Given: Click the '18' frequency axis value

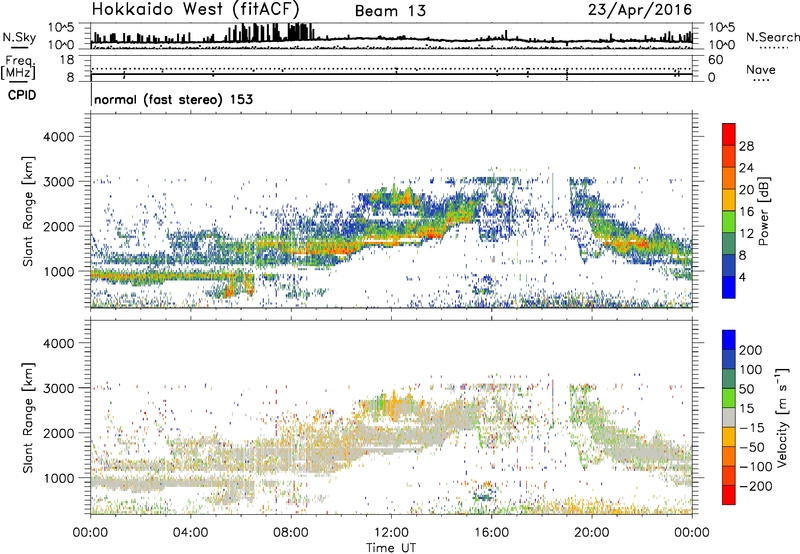Looking at the screenshot, I should pyautogui.click(x=67, y=60).
